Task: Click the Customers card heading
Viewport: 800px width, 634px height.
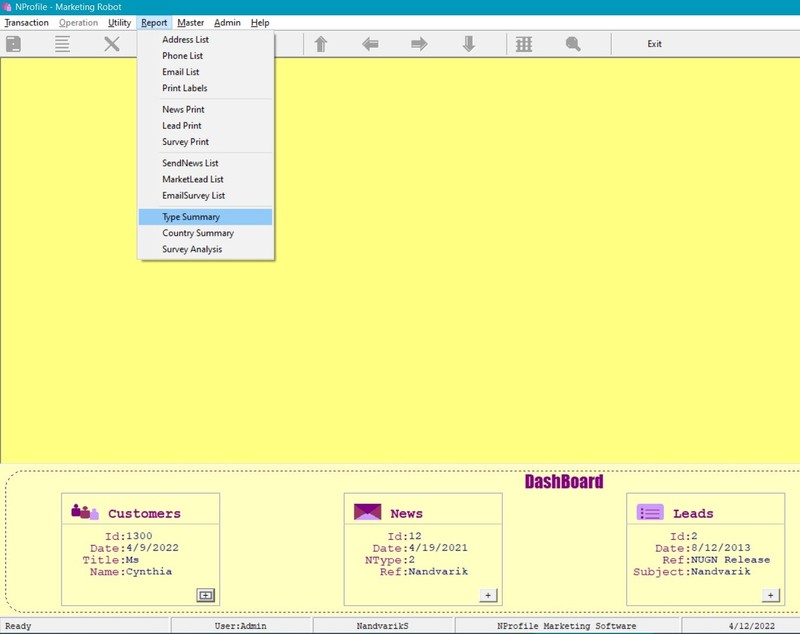Action: (144, 514)
